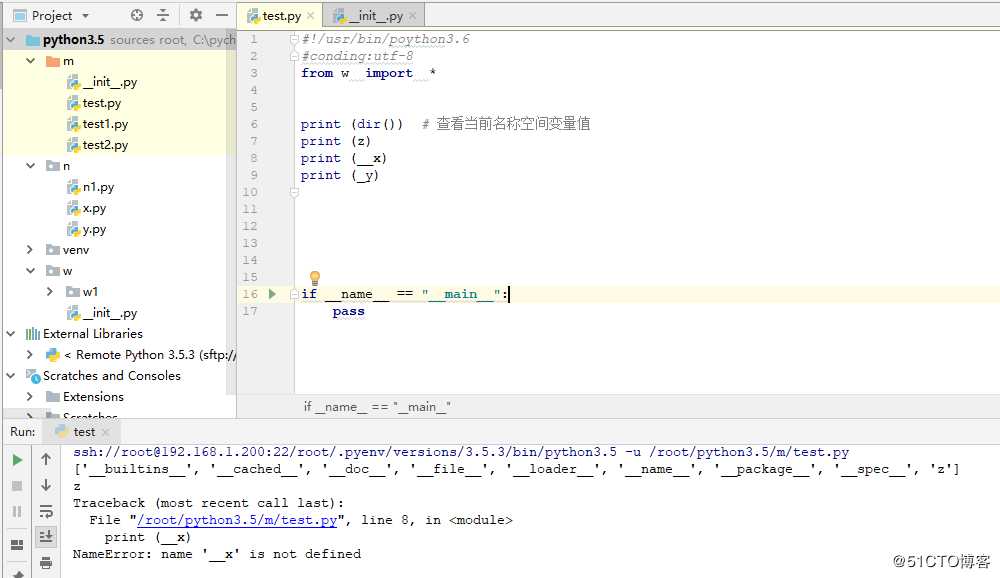Click the pin tab icon in run panel

[x=17, y=574]
